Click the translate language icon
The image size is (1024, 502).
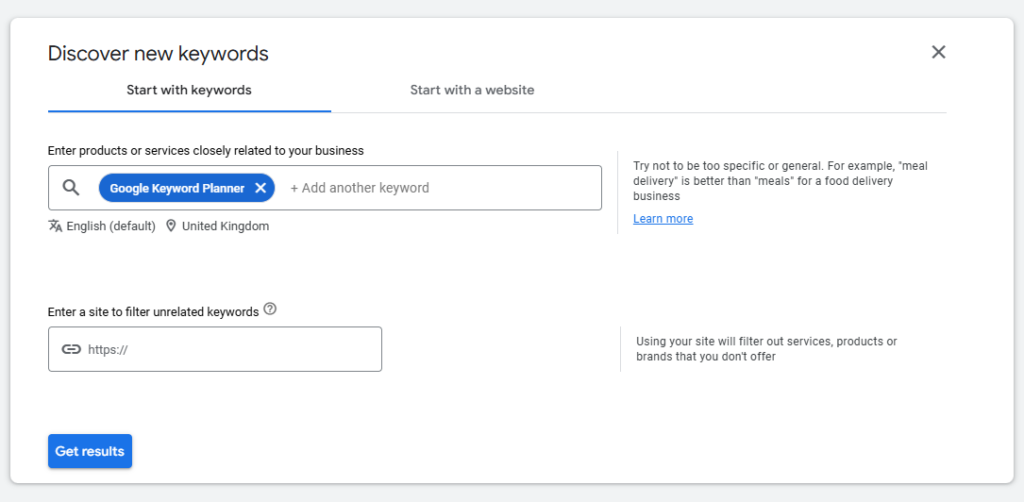[x=56, y=226]
